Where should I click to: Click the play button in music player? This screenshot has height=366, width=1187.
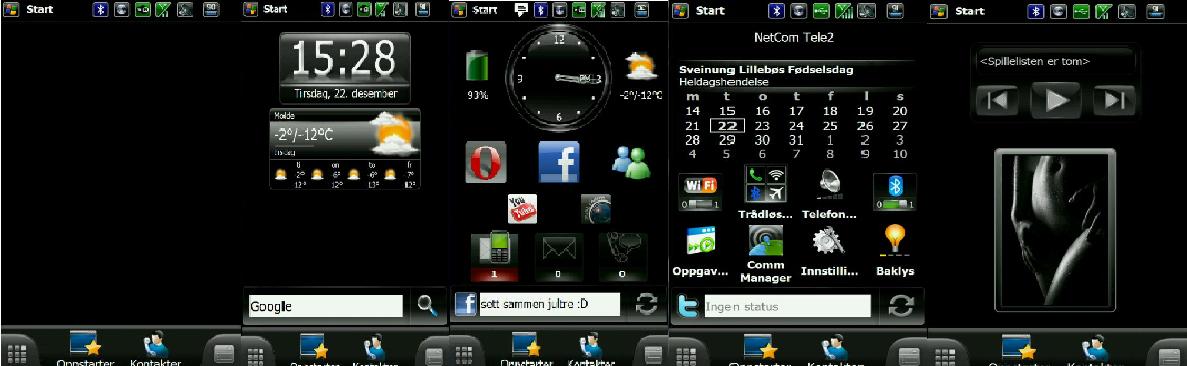pos(1057,100)
